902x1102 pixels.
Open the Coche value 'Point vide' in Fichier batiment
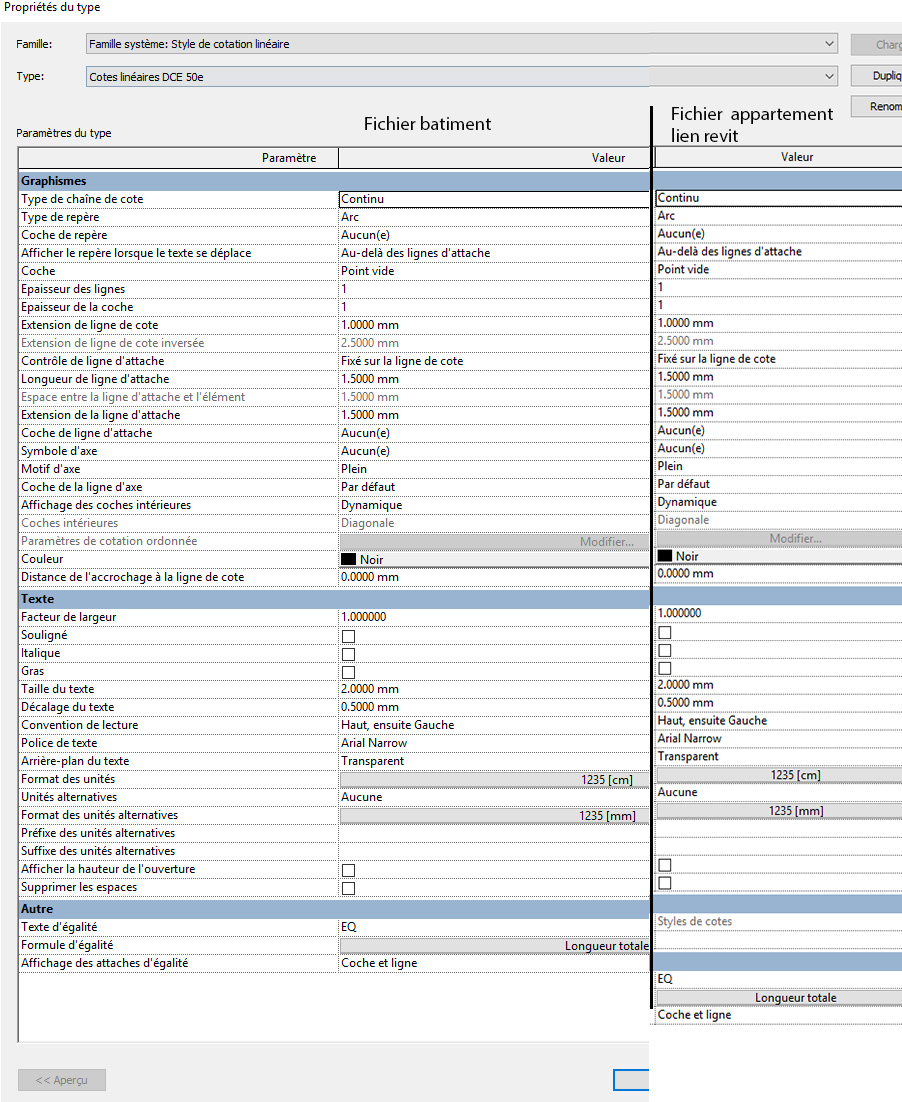(493, 271)
